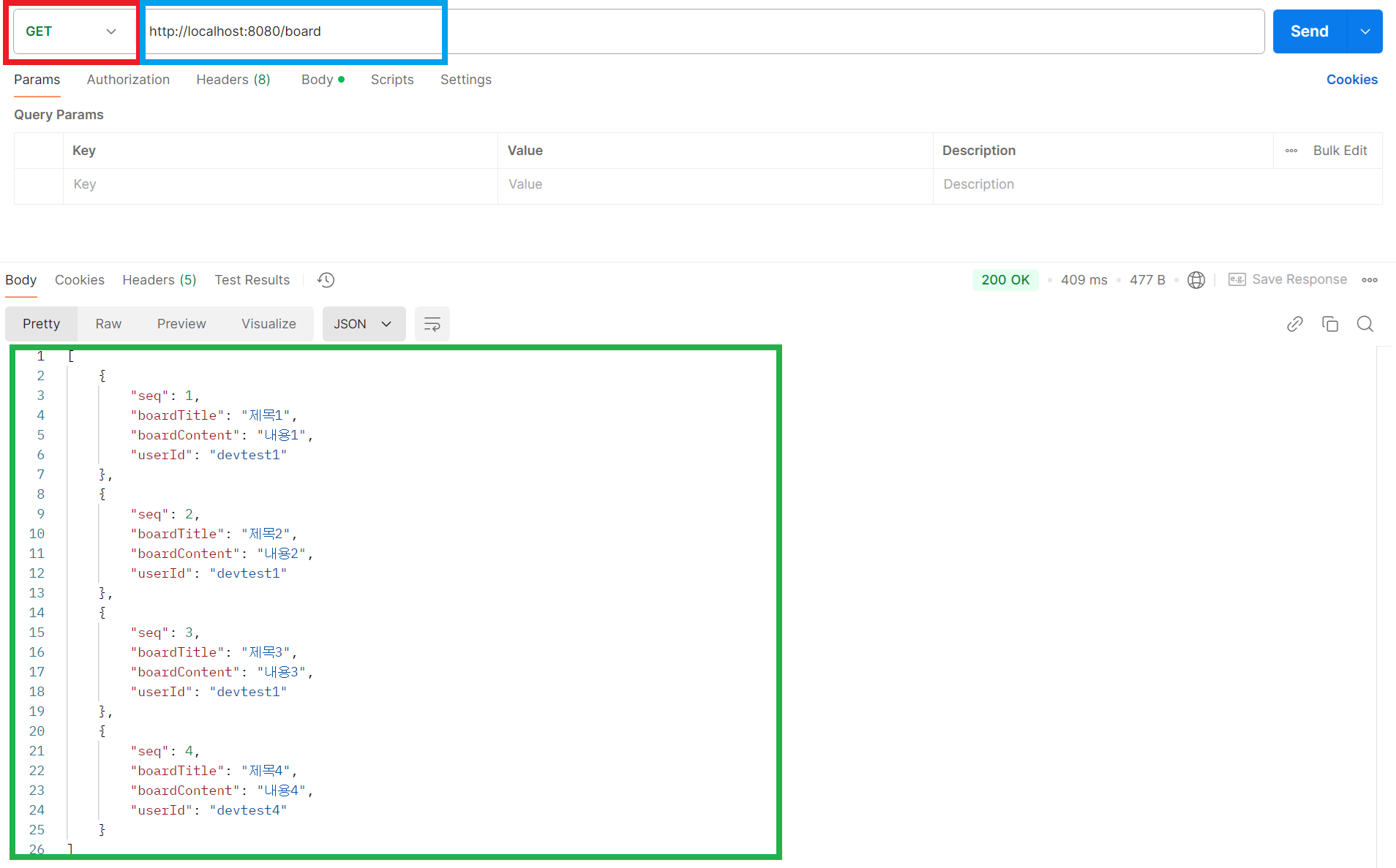Open the Test Results tab
This screenshot has width=1396, height=868.
[252, 280]
